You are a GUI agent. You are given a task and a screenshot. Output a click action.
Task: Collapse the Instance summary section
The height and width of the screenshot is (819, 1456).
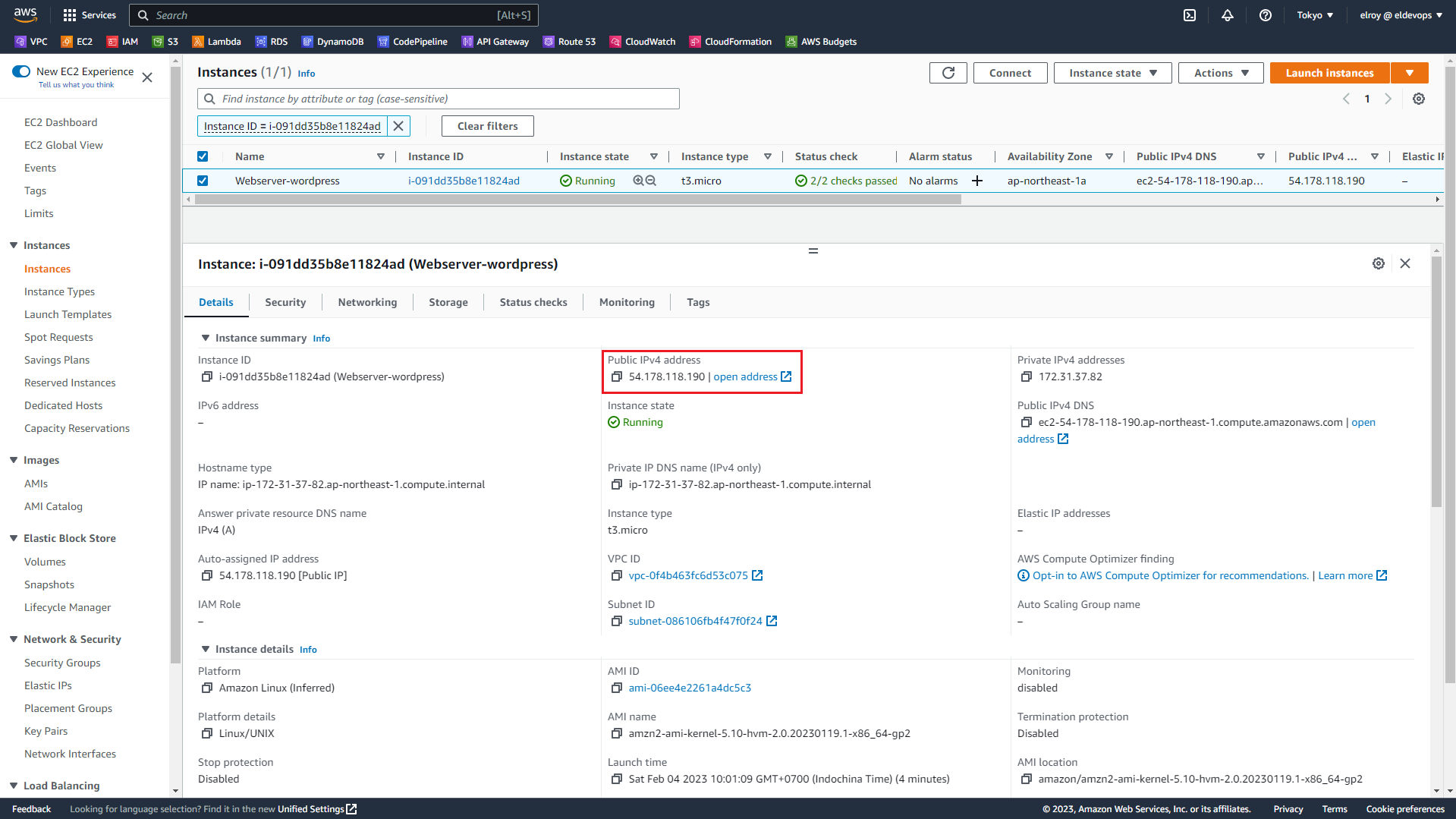[205, 338]
